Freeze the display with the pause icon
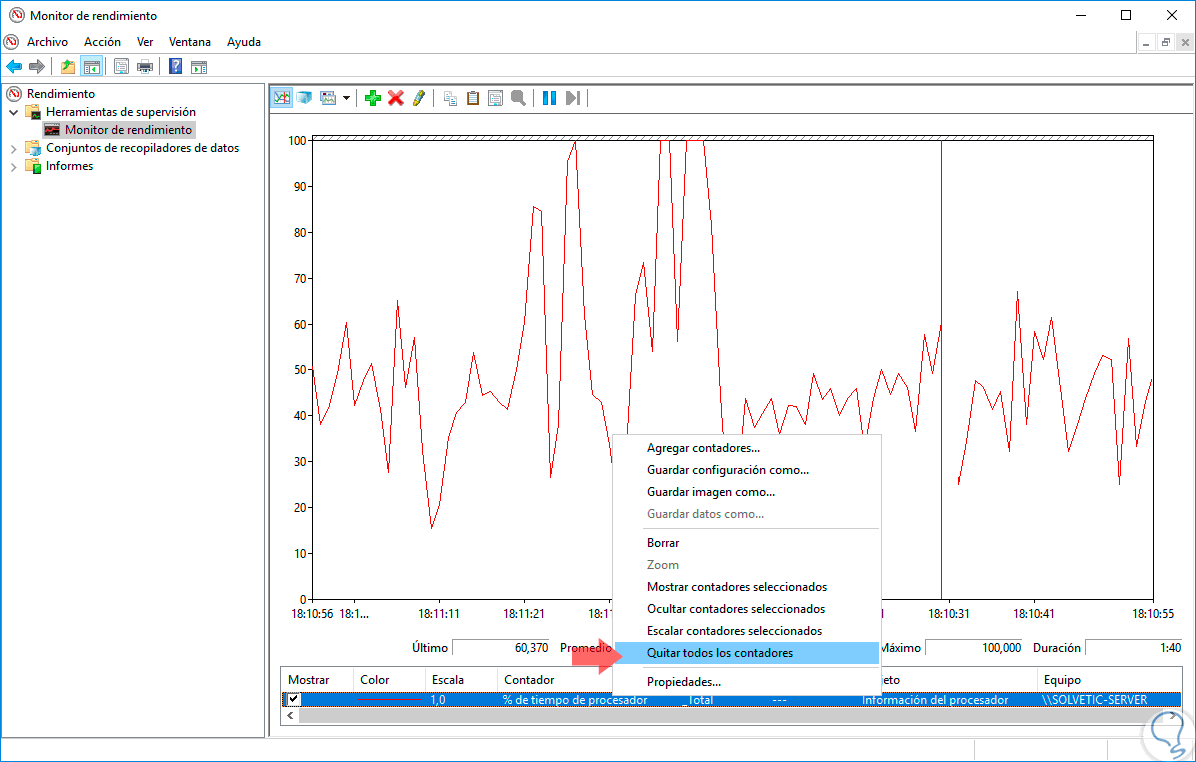The height and width of the screenshot is (762, 1196). tap(549, 98)
